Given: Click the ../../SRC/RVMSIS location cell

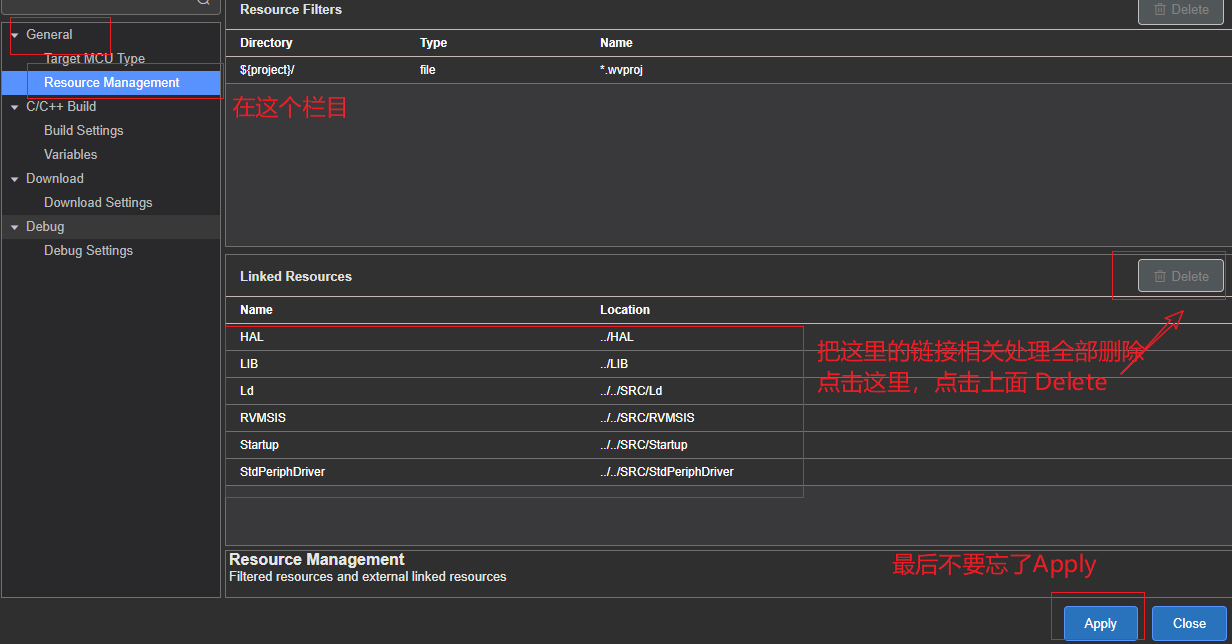Looking at the screenshot, I should (x=647, y=418).
